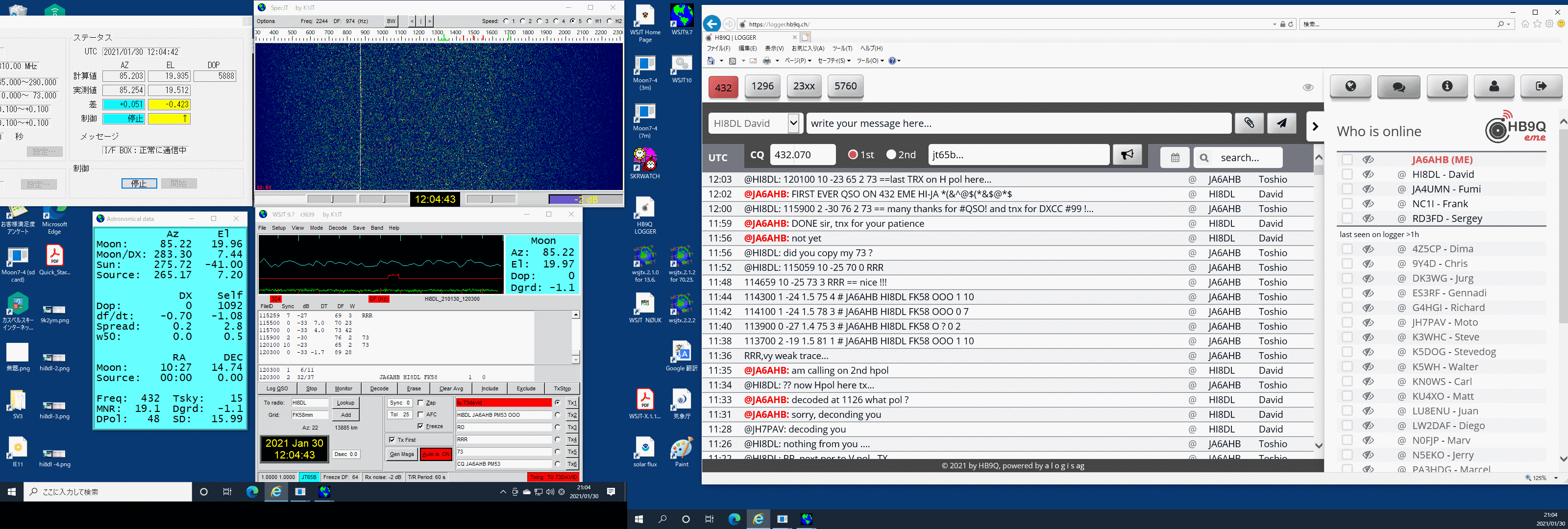
Task: Select the 2nd period radio button
Action: pos(891,155)
